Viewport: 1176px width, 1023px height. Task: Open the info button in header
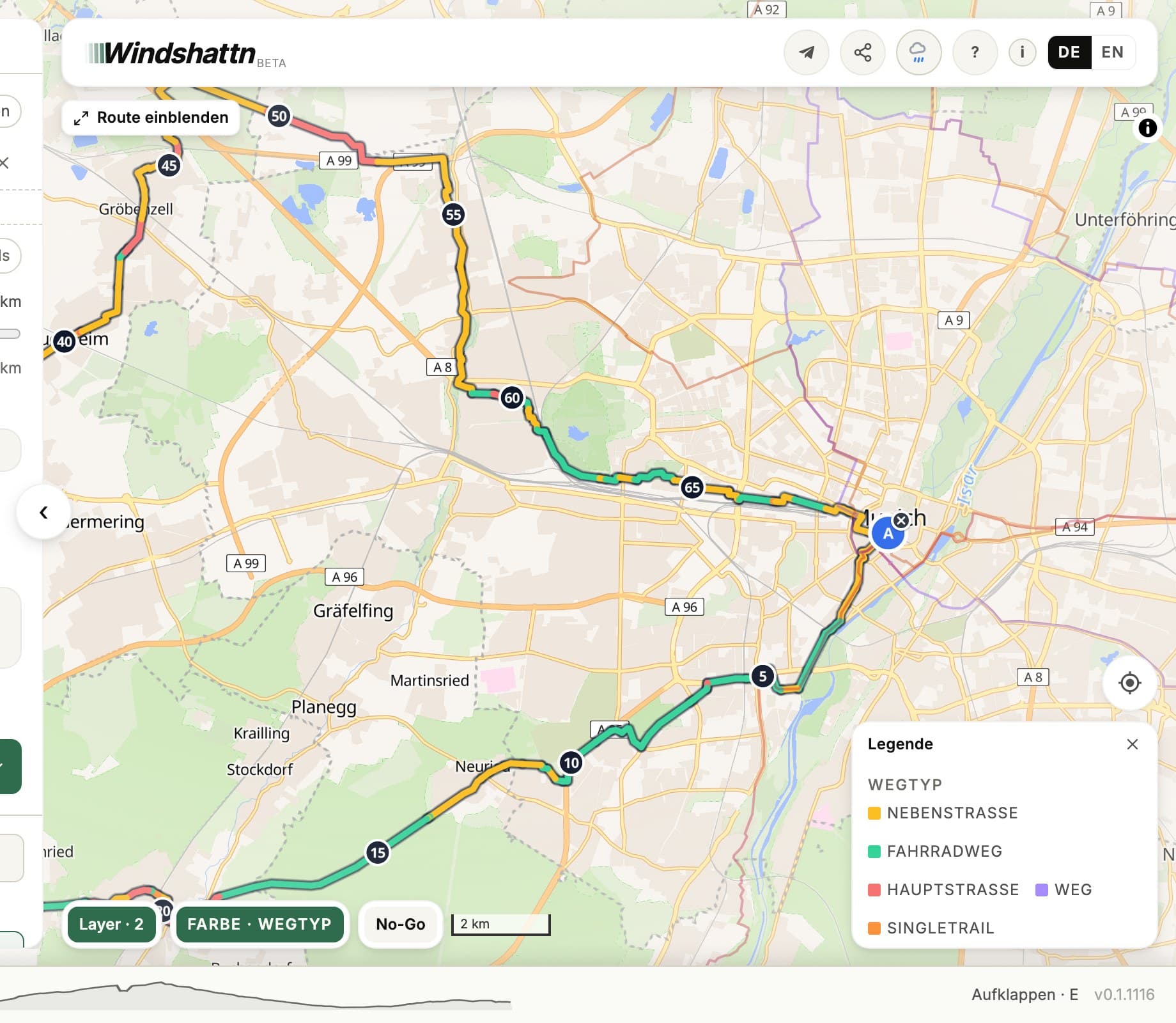[x=1022, y=52]
